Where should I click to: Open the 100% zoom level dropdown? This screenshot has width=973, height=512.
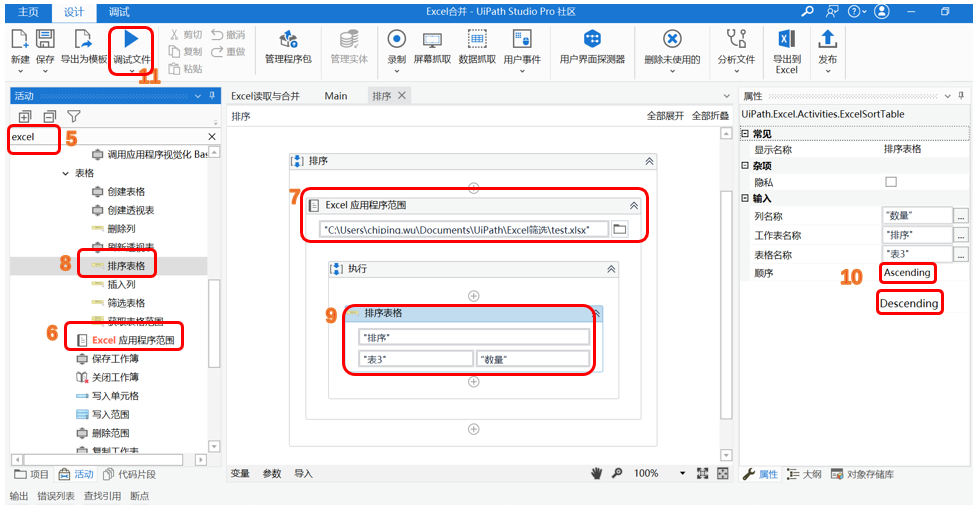coord(683,474)
